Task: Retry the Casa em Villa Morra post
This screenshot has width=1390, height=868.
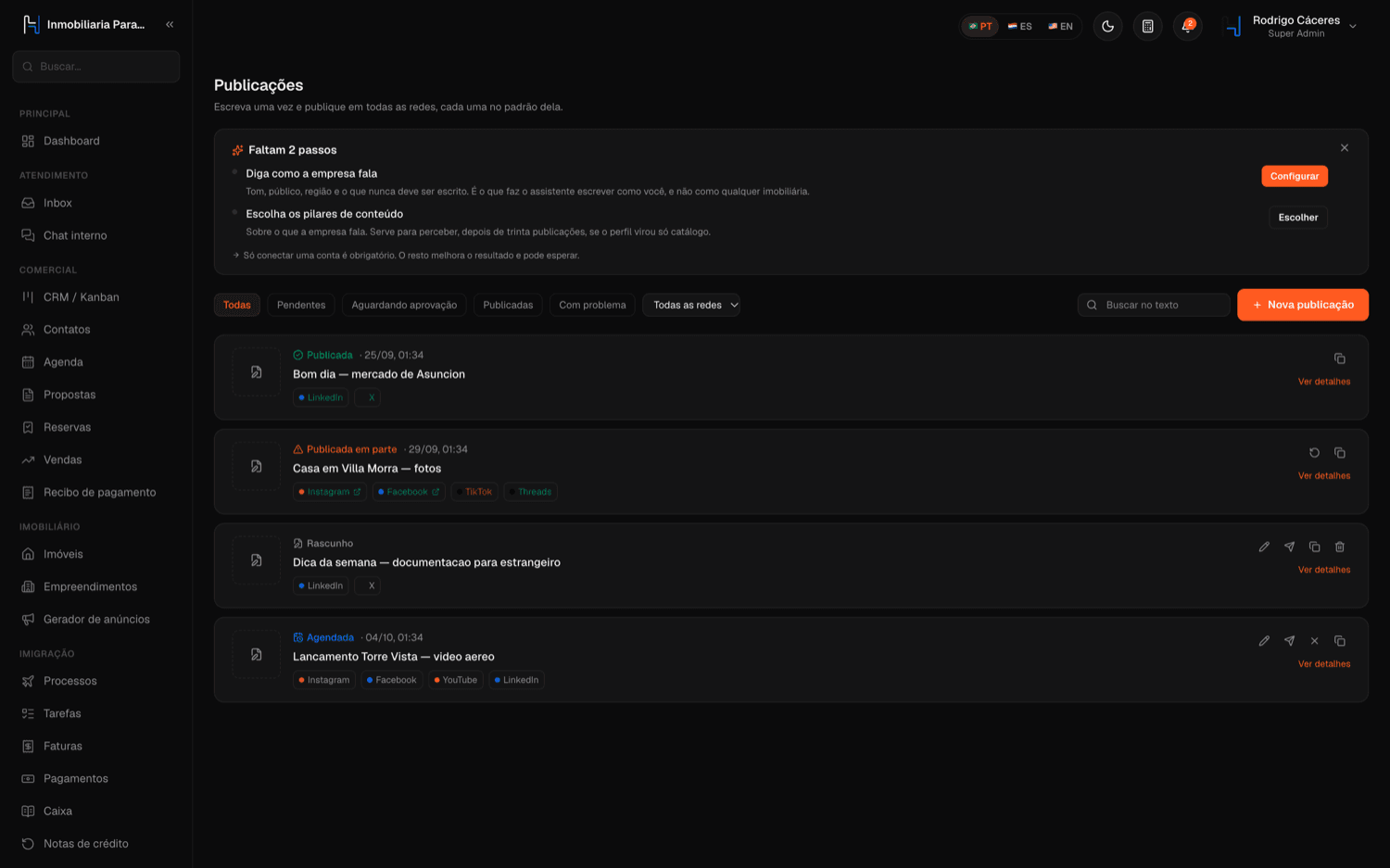Action: [x=1314, y=453]
